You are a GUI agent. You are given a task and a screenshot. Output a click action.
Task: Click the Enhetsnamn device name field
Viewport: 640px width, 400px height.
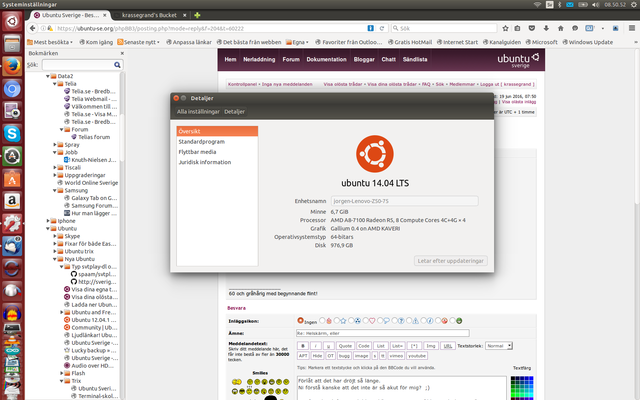[404, 201]
